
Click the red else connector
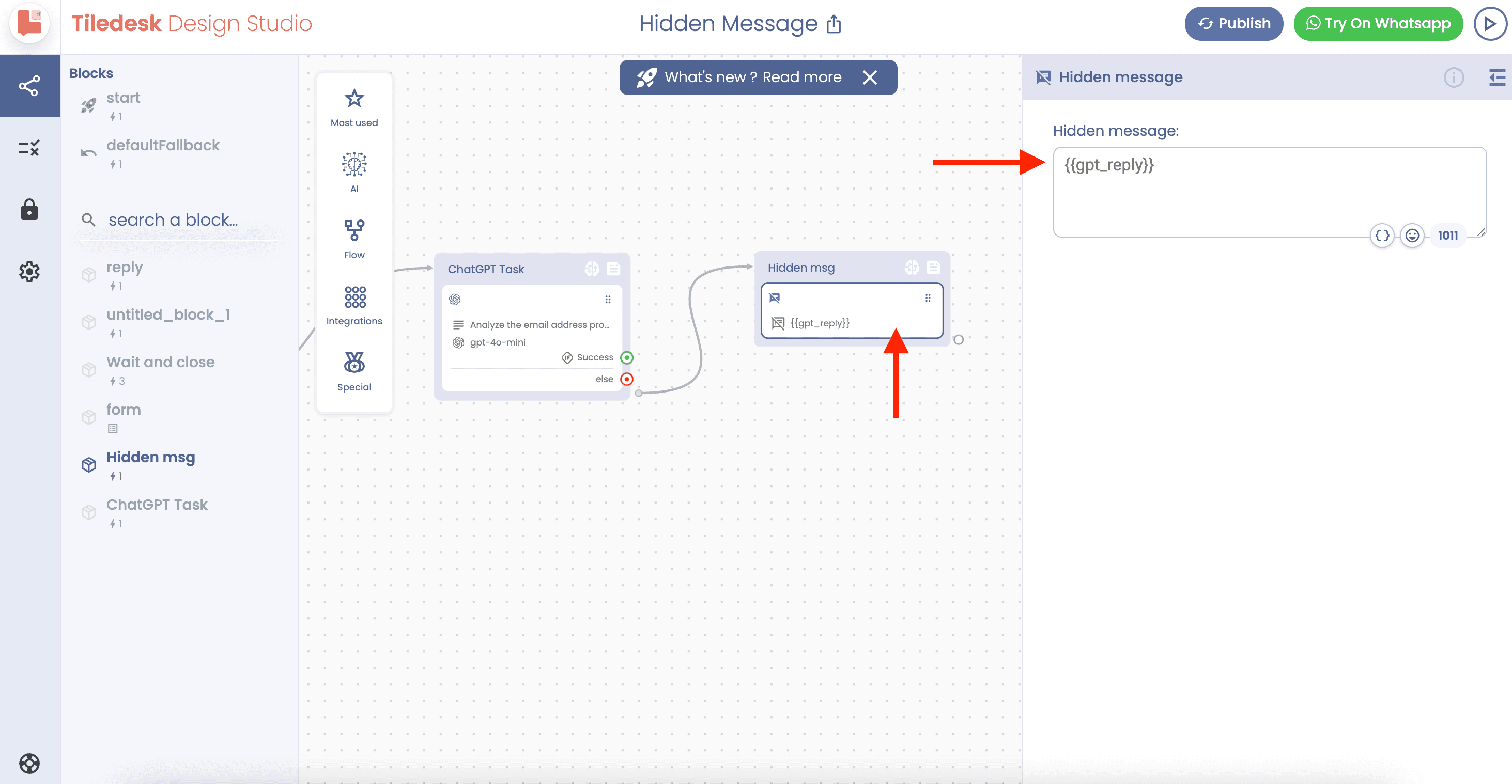click(627, 379)
